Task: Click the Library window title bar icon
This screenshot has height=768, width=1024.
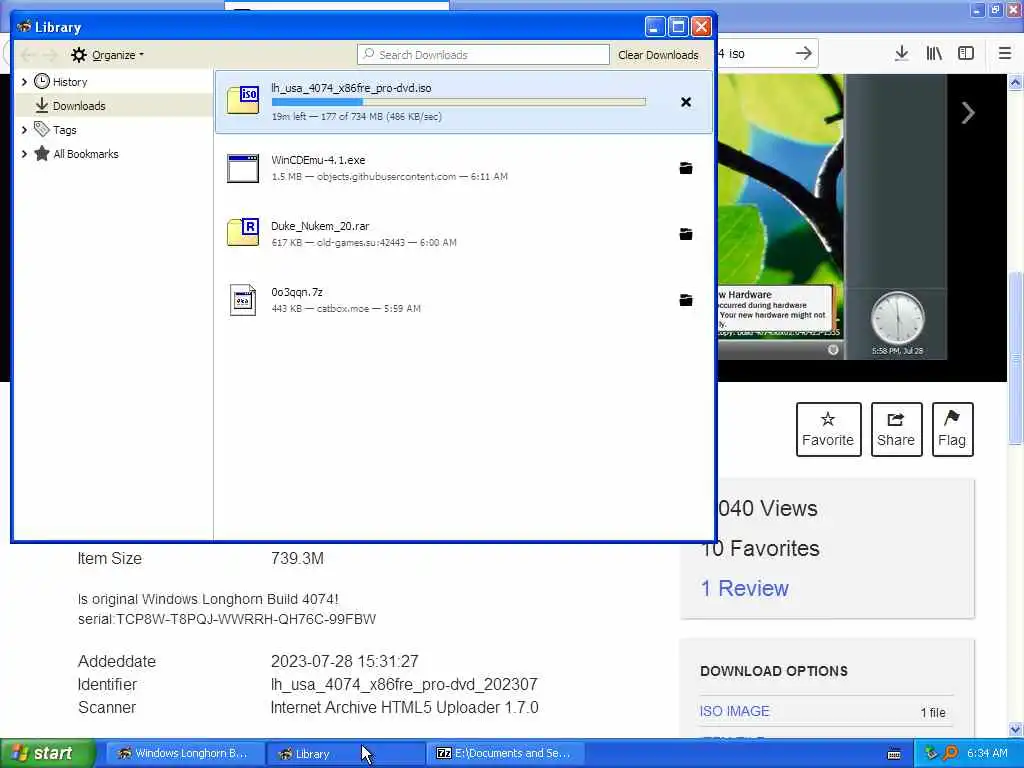Action: 24,27
